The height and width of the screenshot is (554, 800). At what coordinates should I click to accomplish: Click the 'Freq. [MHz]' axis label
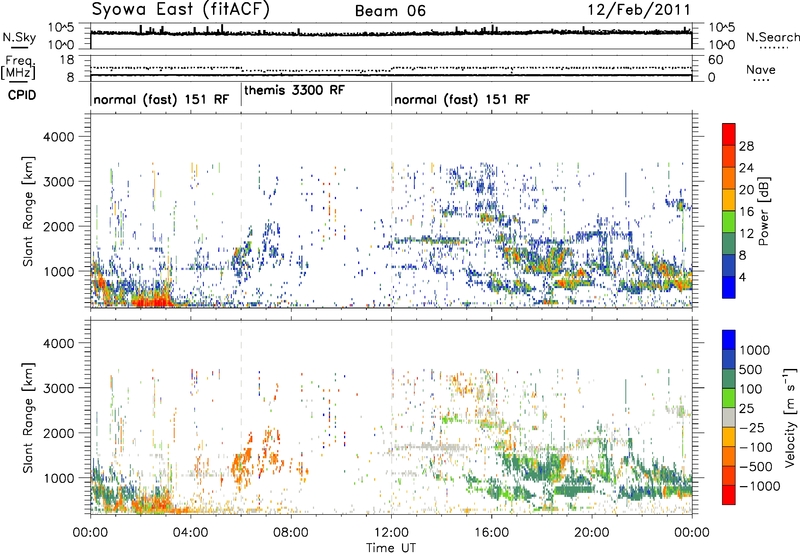click(18, 68)
